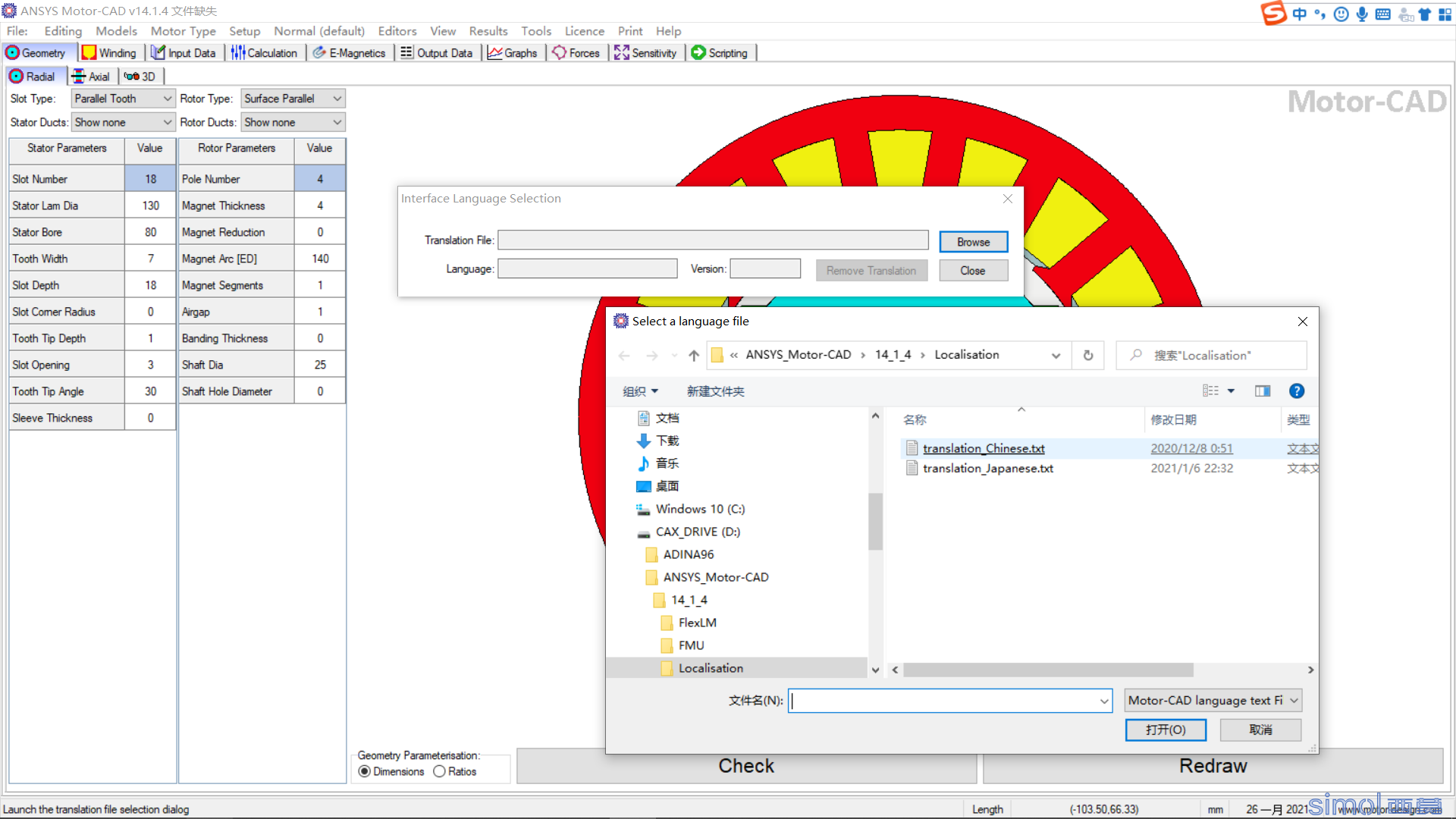The image size is (1456, 819).
Task: Click the Version text field
Action: 765,269
